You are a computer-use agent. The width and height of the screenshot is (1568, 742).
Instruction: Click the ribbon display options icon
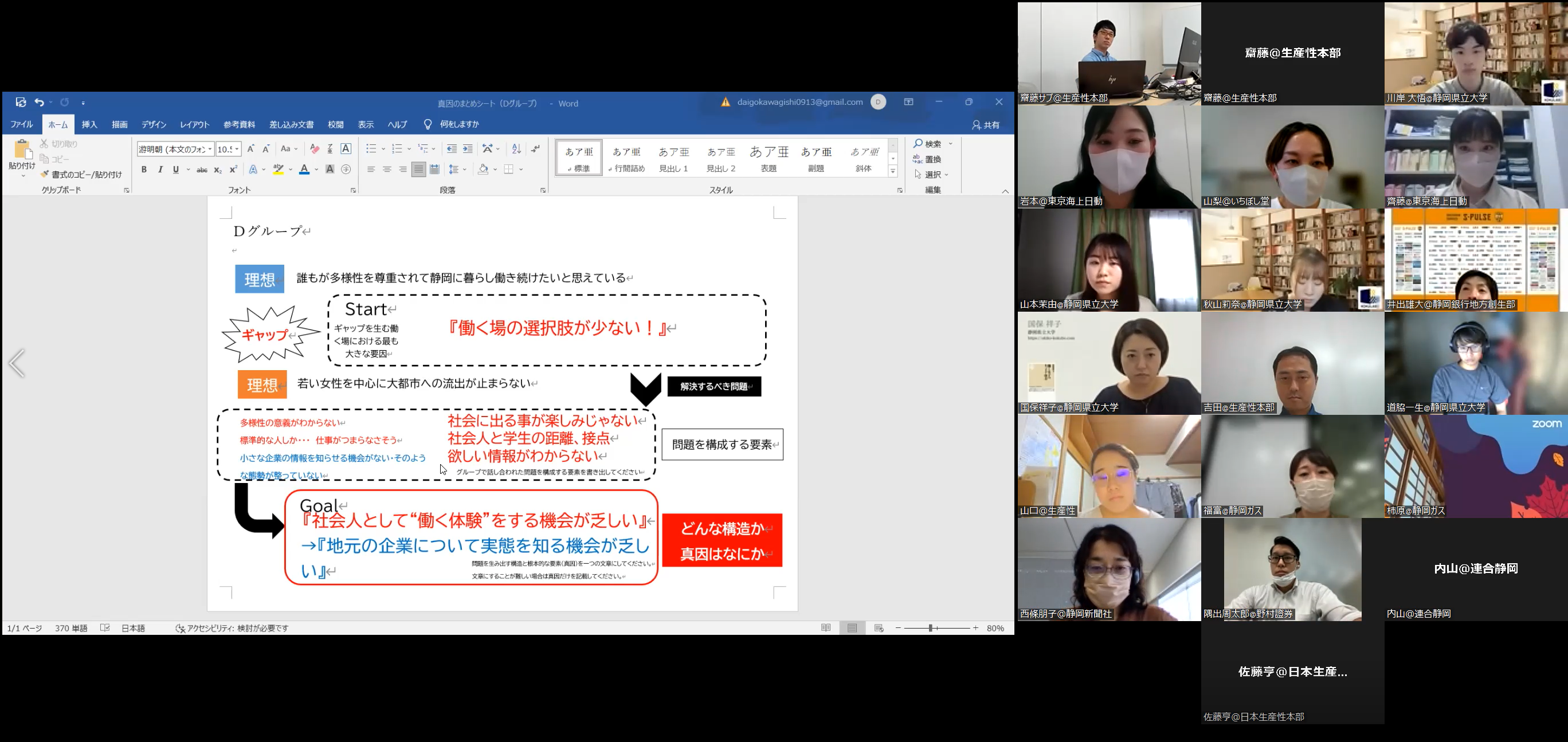[x=909, y=102]
